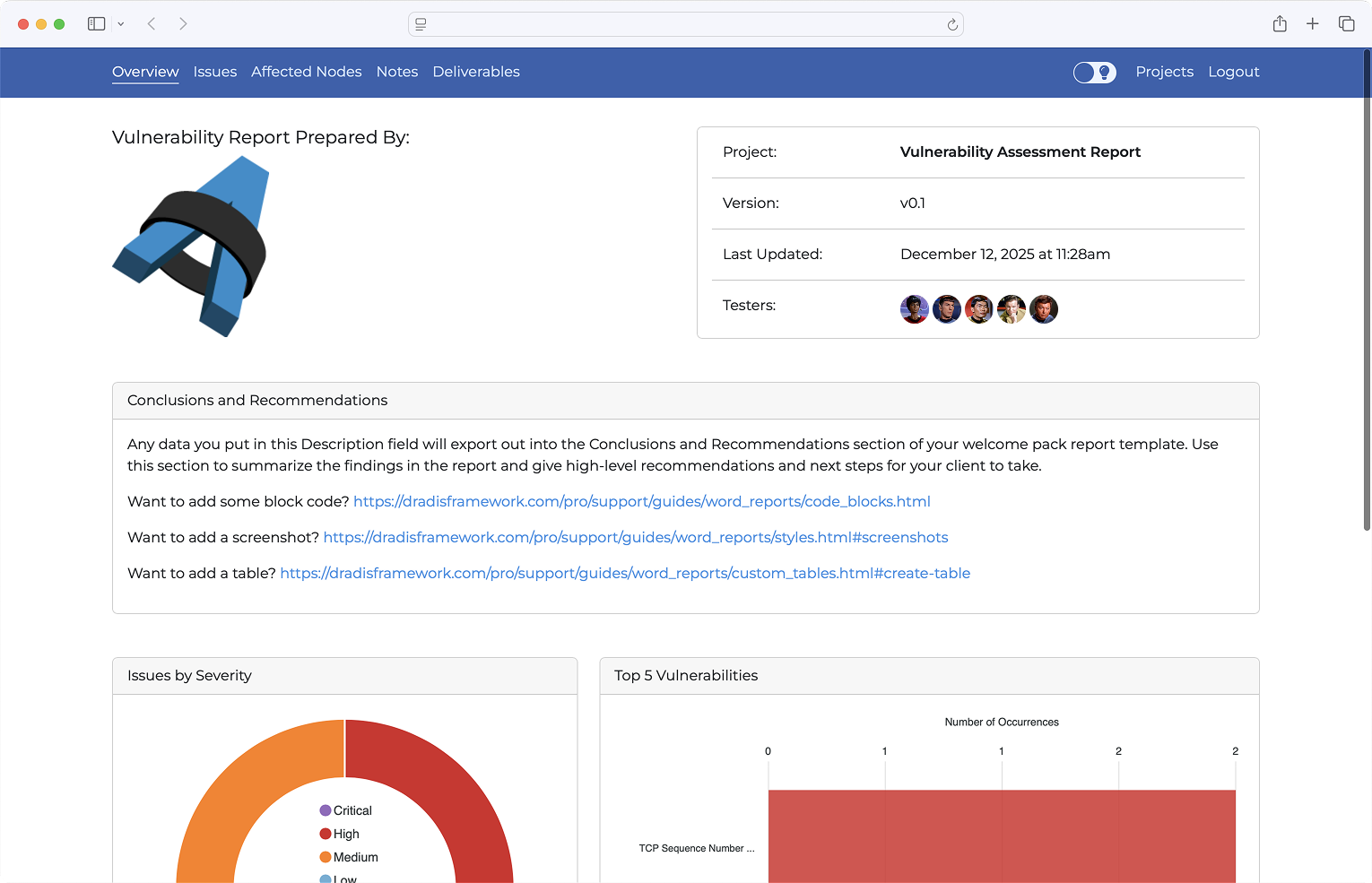Click the Dradis rocket logo
The height and width of the screenshot is (883, 1372).
click(191, 247)
